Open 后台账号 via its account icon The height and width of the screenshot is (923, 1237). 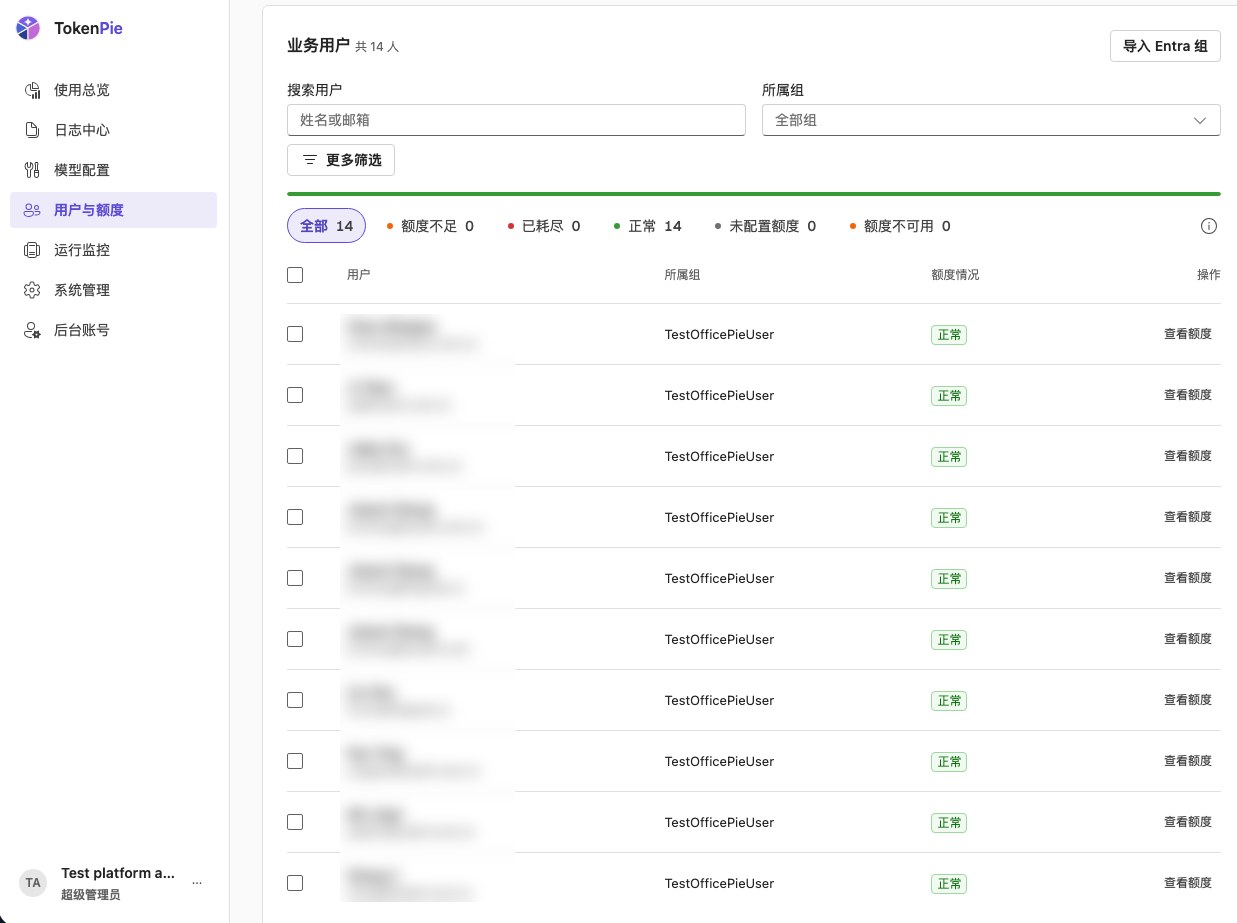click(x=32, y=330)
